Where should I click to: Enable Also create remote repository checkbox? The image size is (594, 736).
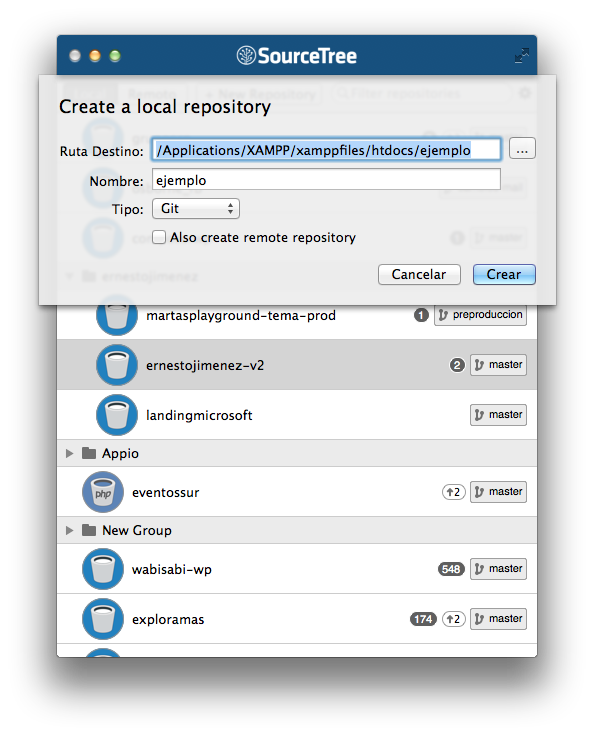pos(159,237)
